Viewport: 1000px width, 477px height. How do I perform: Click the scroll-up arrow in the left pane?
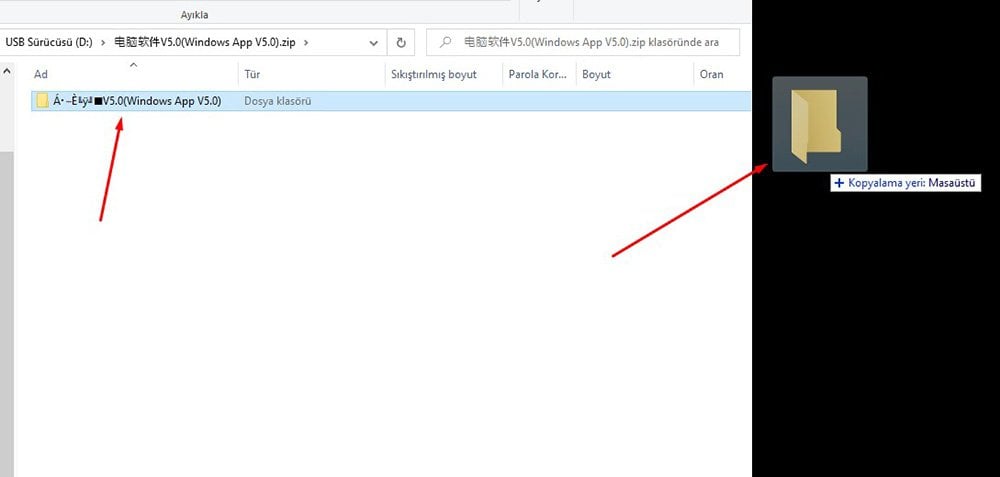(8, 73)
